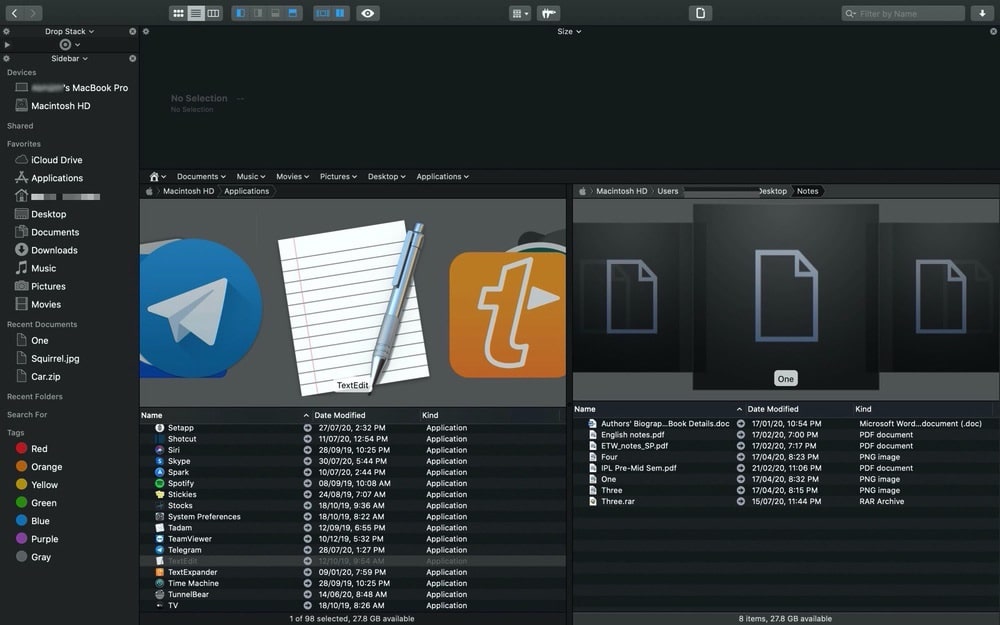
Task: Open Documents in the sidebar Favorites
Action: (x=55, y=232)
